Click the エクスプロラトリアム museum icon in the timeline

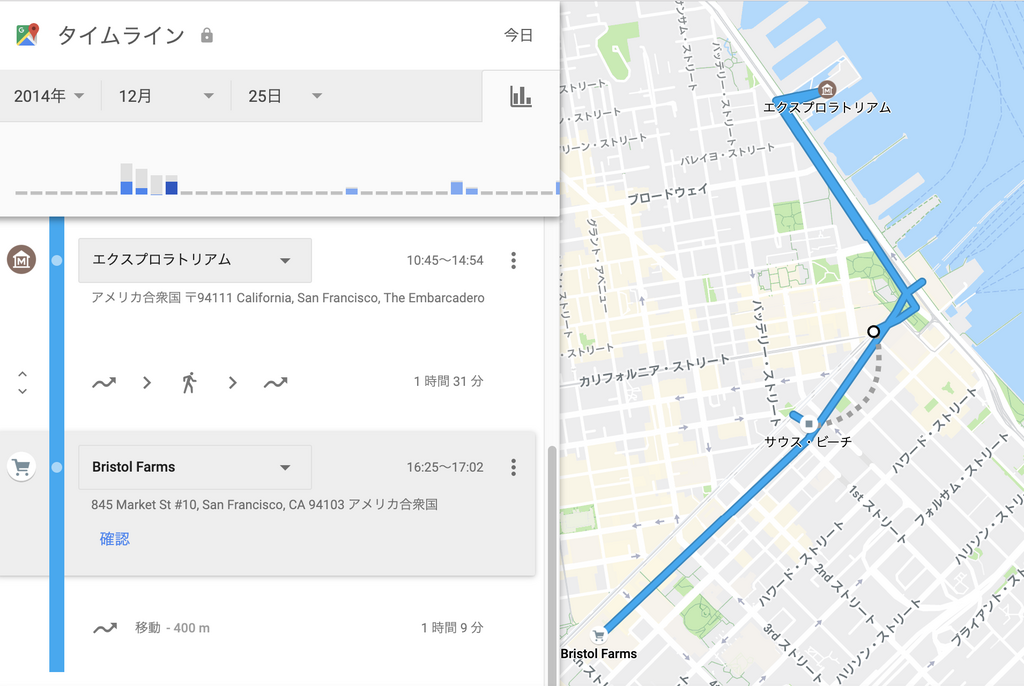tap(21, 260)
